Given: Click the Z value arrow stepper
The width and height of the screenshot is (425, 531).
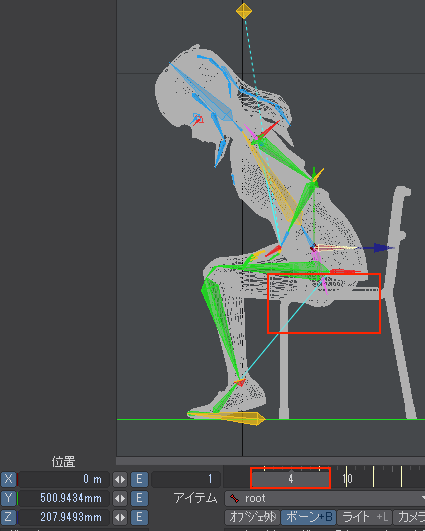Looking at the screenshot, I should click(x=120, y=517).
